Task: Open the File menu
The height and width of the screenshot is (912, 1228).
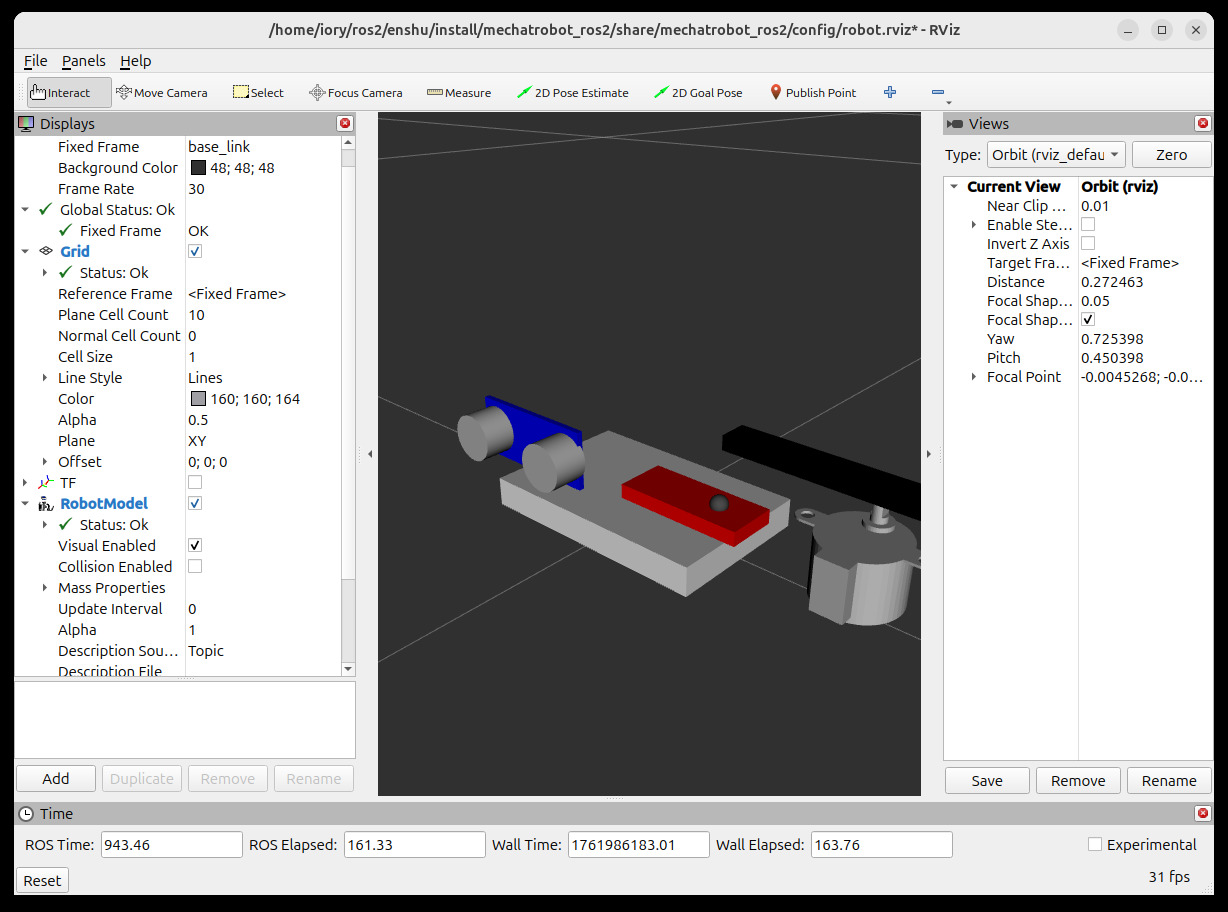Action: pos(35,61)
